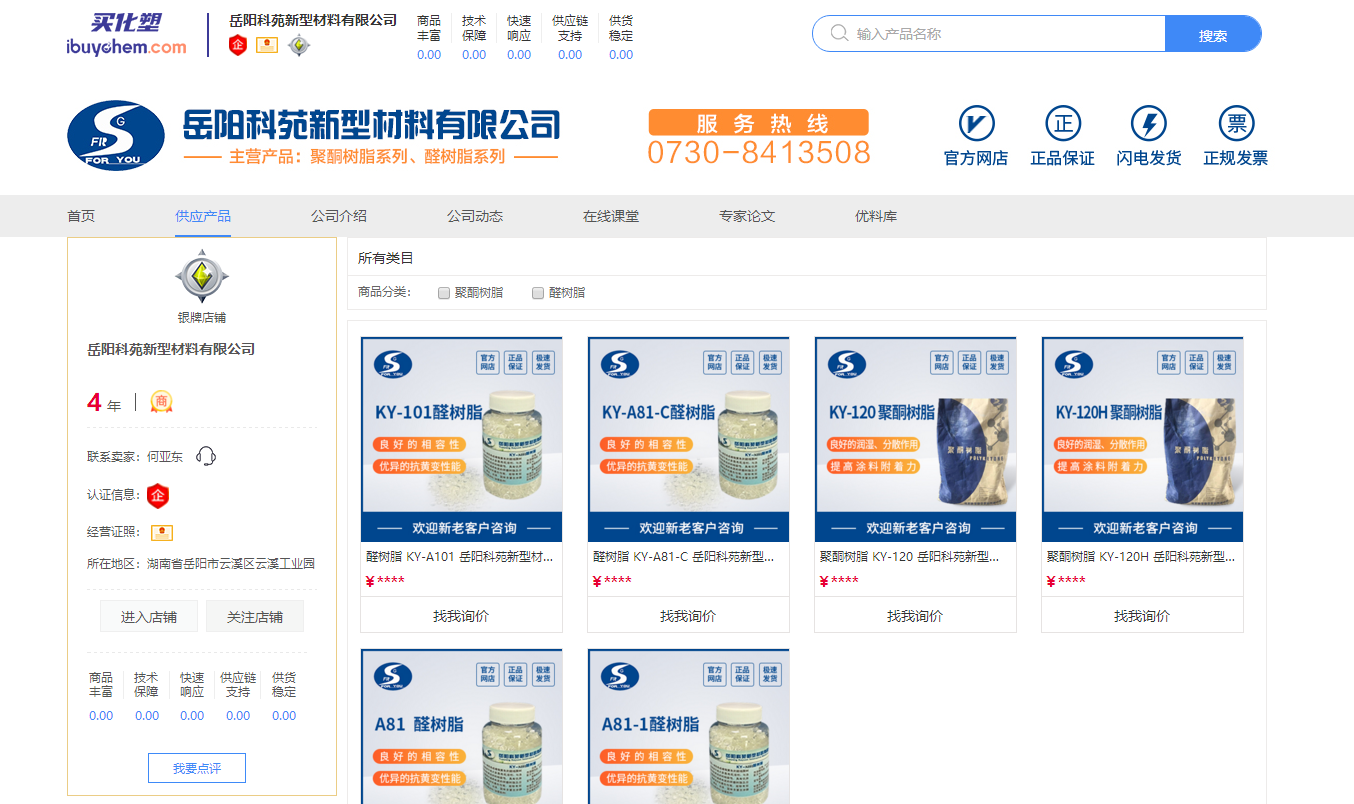This screenshot has height=804, width=1354.
Task: Click the red enterprise badge in header
Action: 238,45
